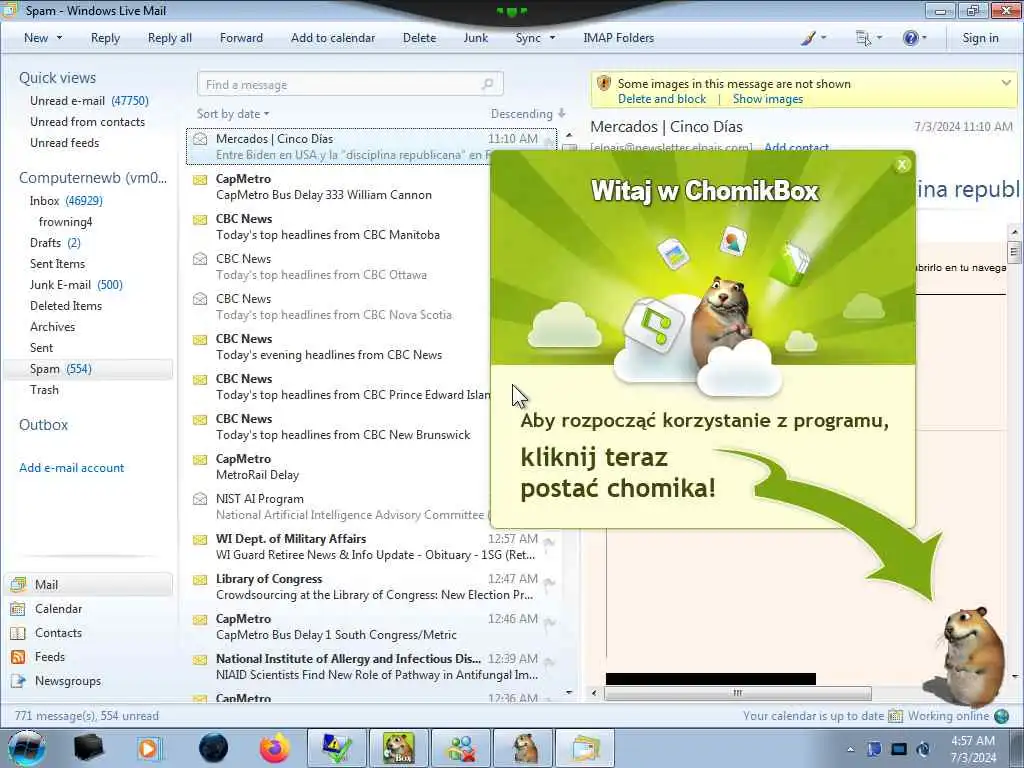
Task: Launch Firefox from the taskbar
Action: pos(275,748)
